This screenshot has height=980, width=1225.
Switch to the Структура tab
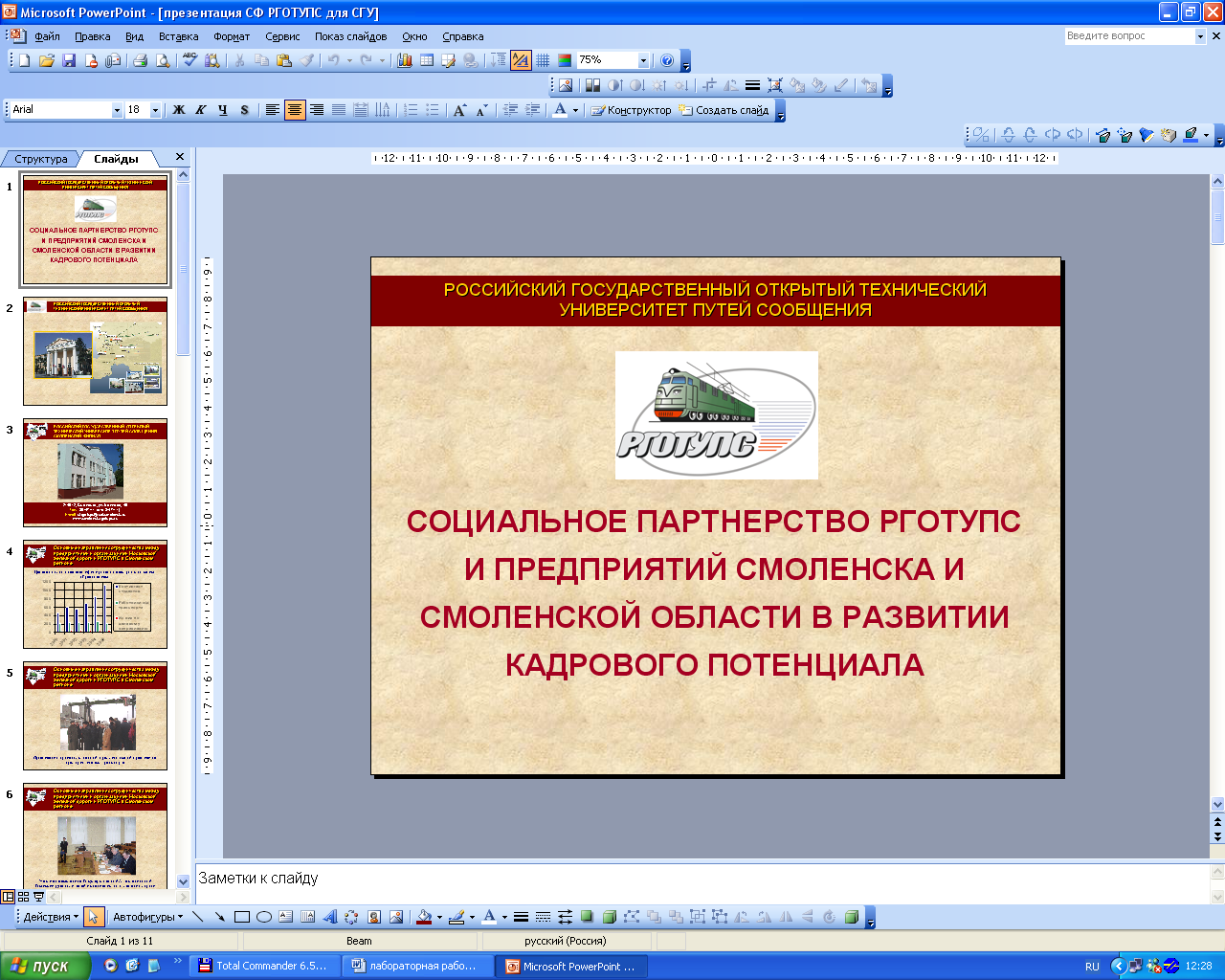coord(40,159)
